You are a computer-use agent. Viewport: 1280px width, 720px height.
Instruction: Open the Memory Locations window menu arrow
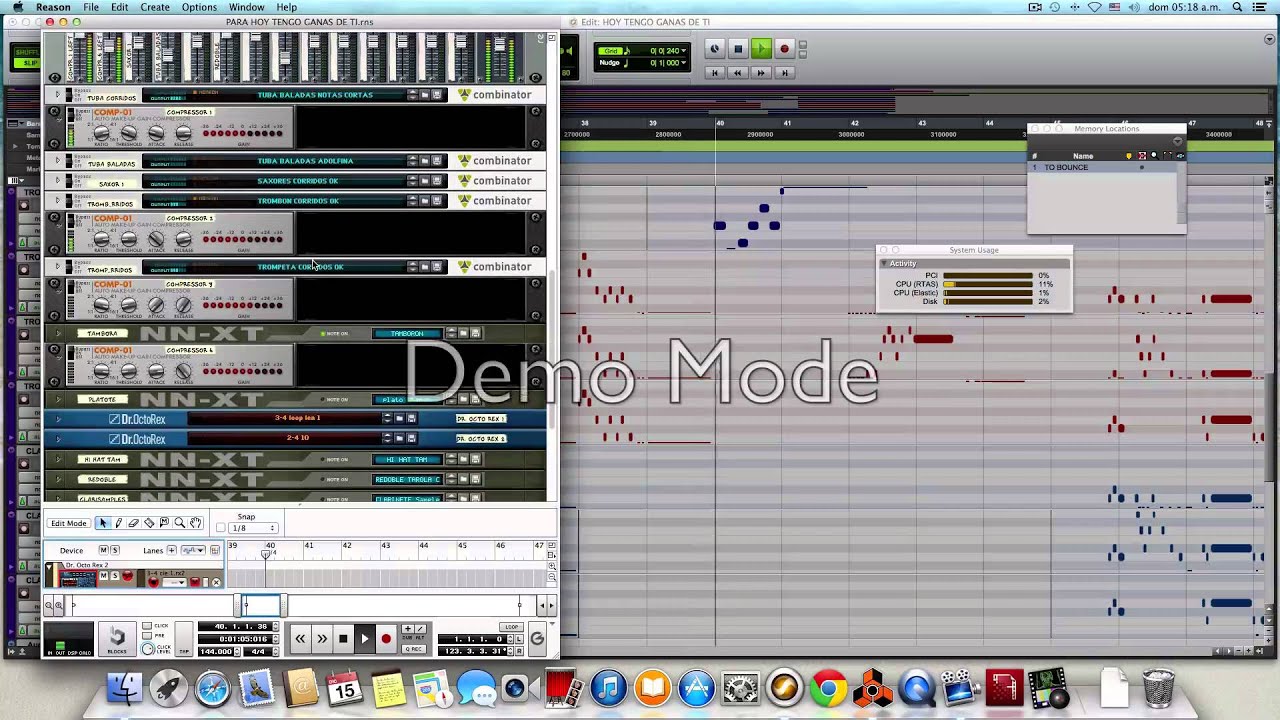coord(1177,141)
